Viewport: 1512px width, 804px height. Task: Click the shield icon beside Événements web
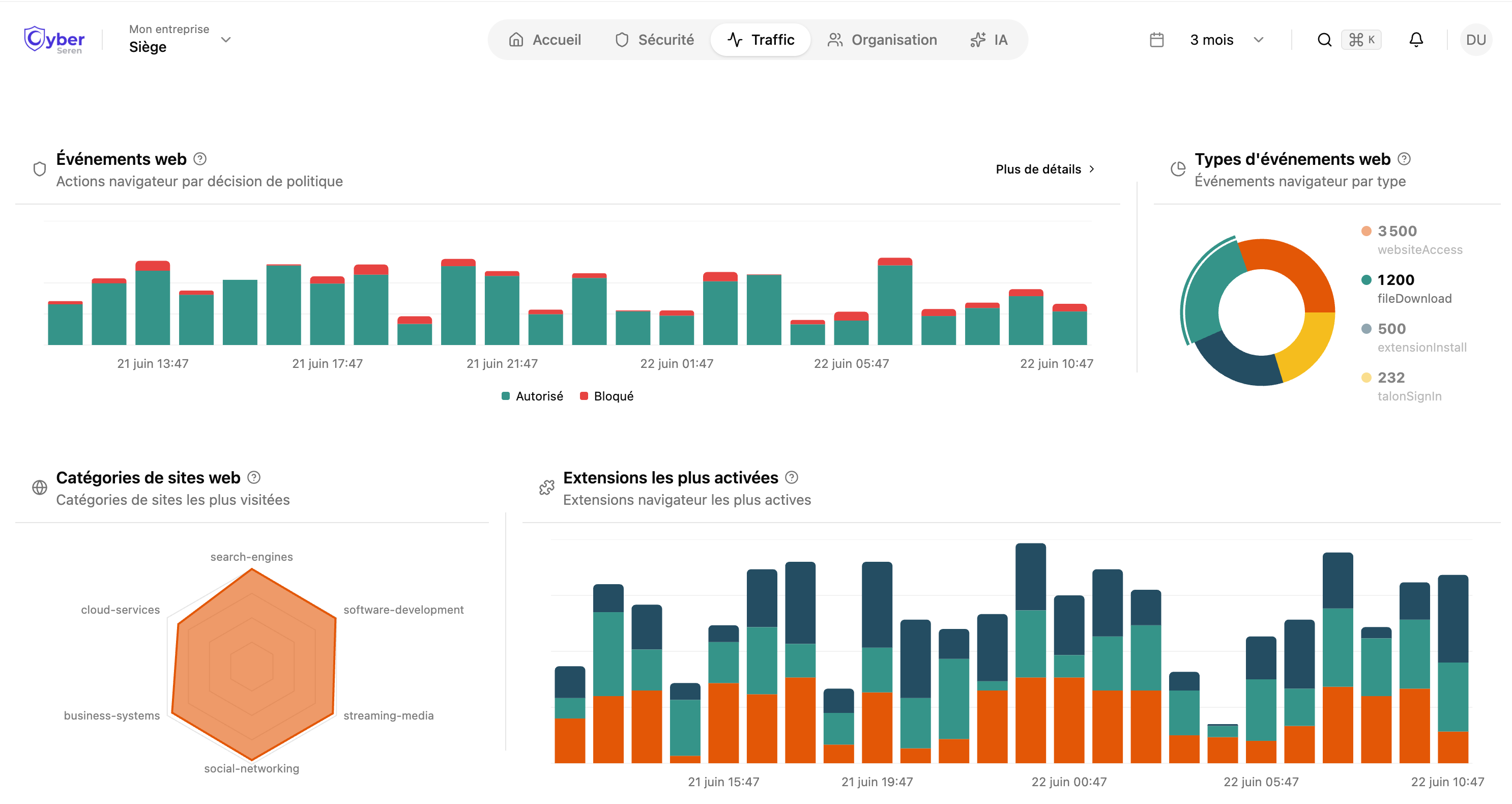39,169
